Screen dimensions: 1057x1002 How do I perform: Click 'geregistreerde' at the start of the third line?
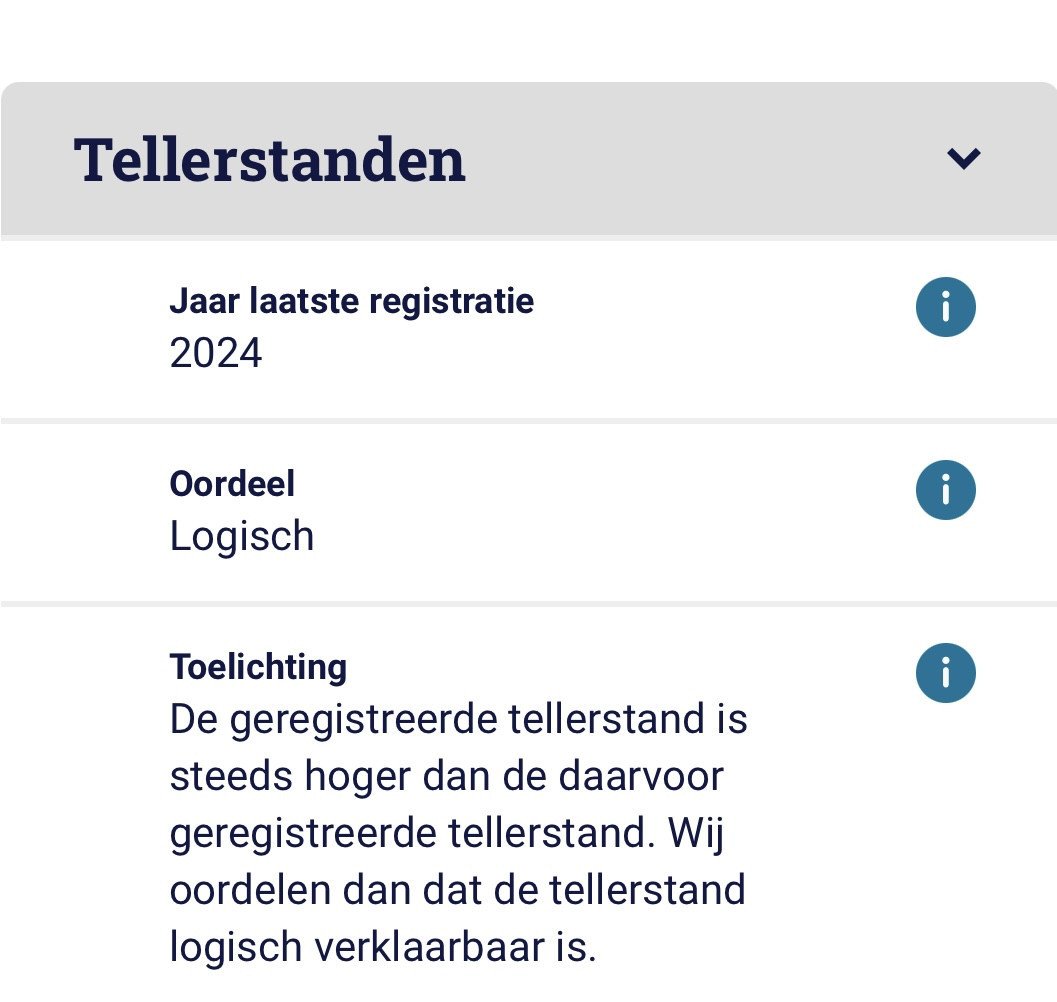point(303,834)
